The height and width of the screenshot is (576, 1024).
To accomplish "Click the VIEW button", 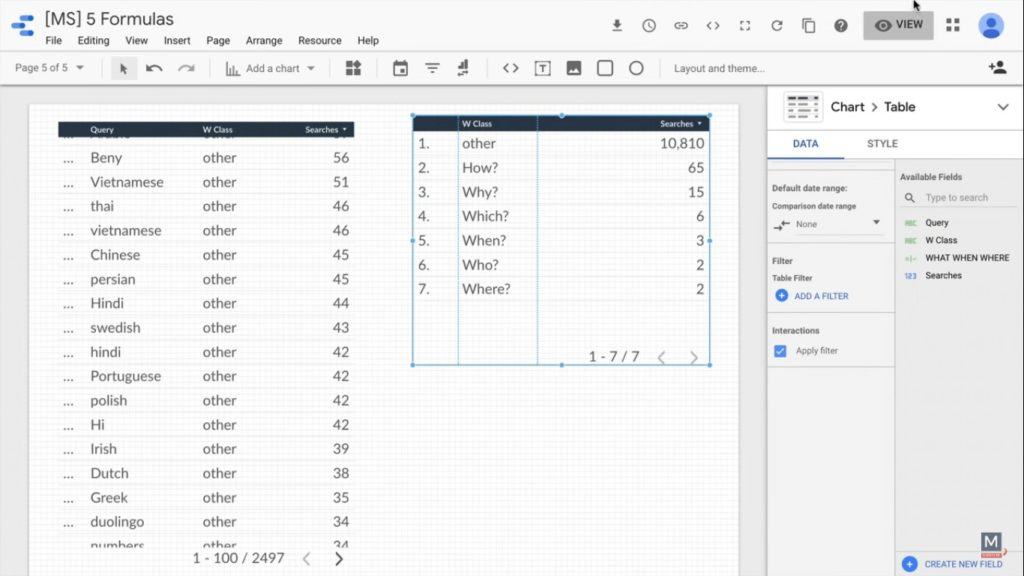I will pos(897,25).
